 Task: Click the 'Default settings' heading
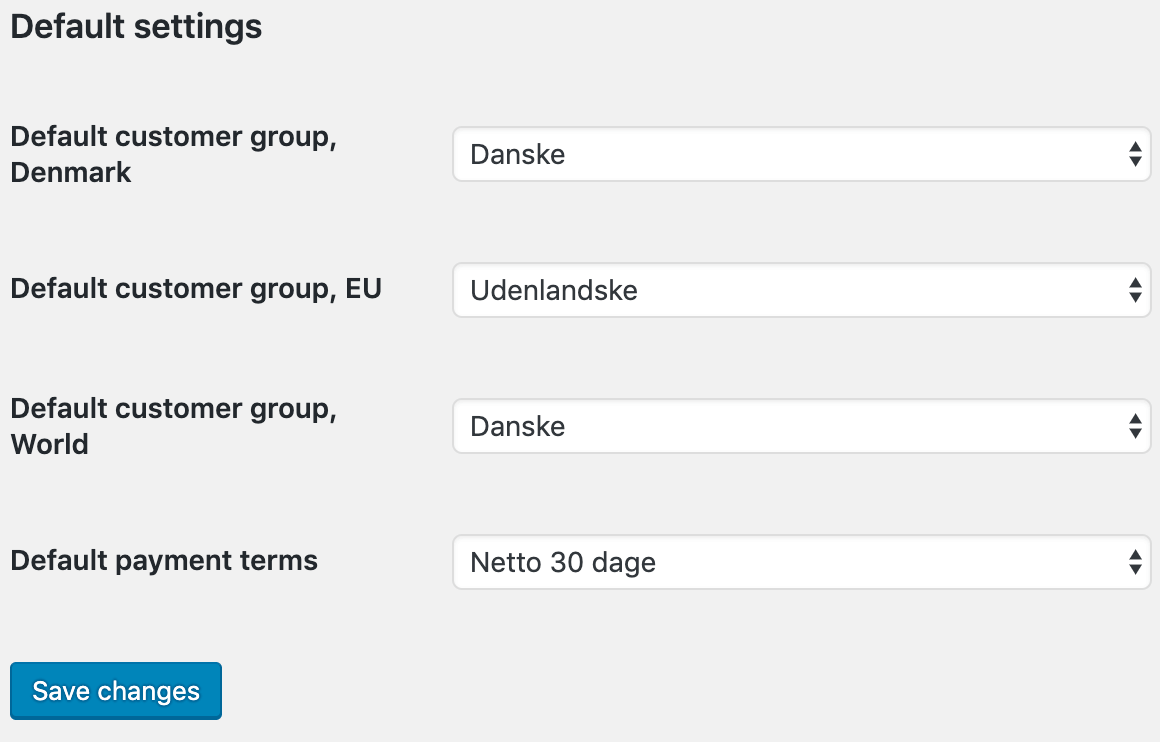136,27
